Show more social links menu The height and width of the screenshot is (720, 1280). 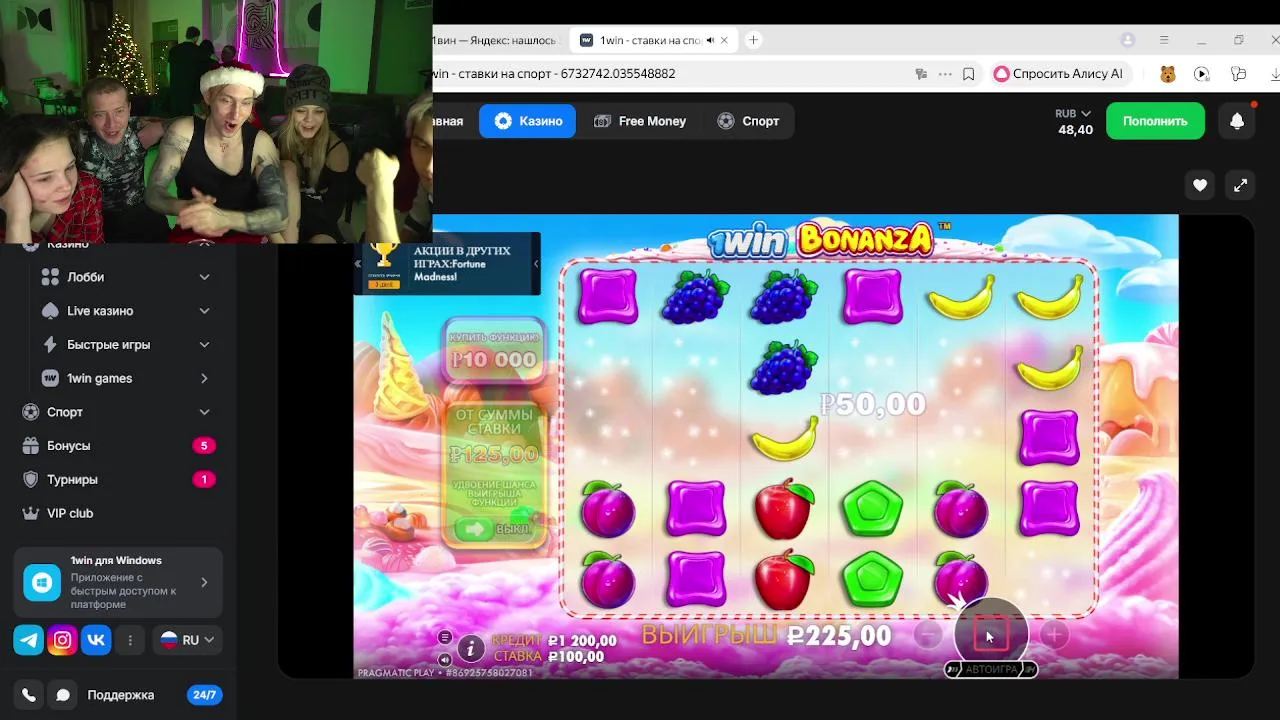pyautogui.click(x=130, y=640)
